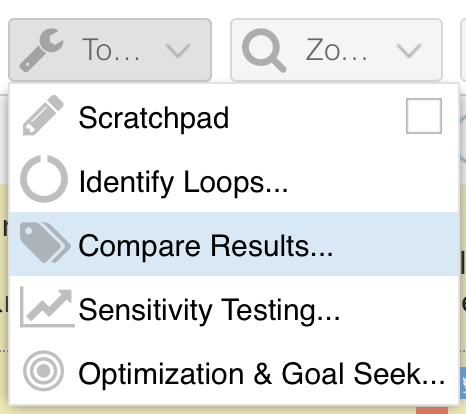Click the magnifying glass Zoom icon
Image resolution: width=466 pixels, height=414 pixels.
[264, 51]
